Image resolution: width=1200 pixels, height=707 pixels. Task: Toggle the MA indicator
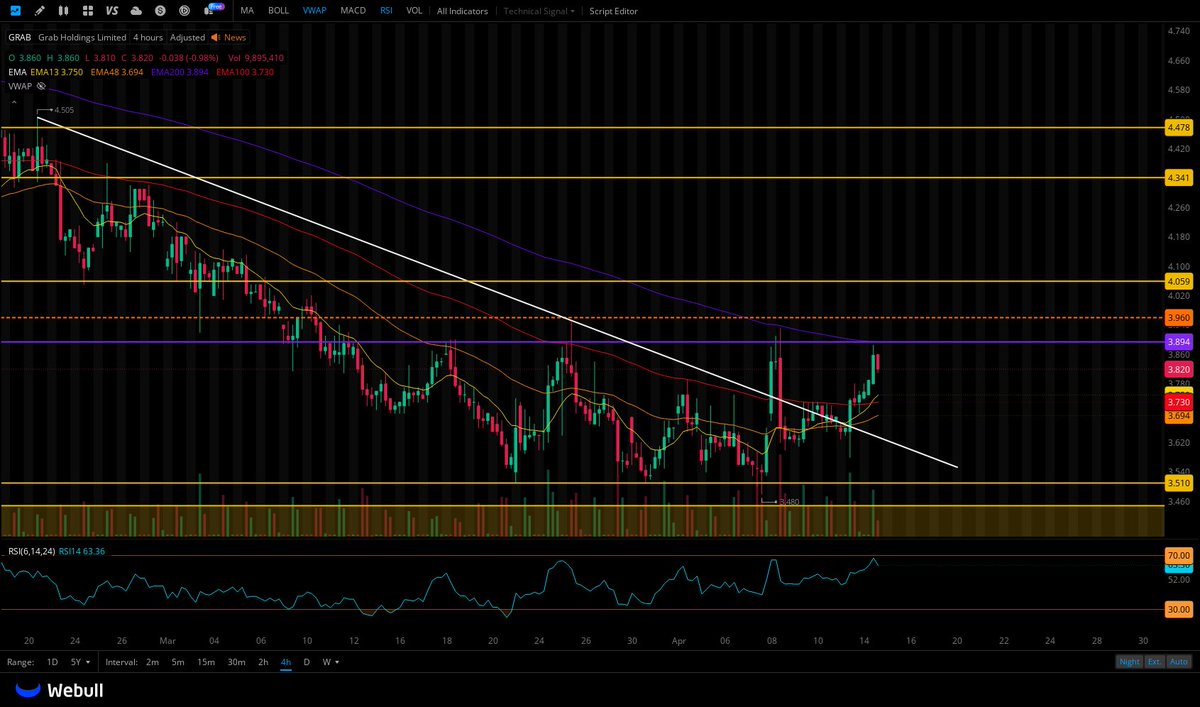[x=247, y=10]
